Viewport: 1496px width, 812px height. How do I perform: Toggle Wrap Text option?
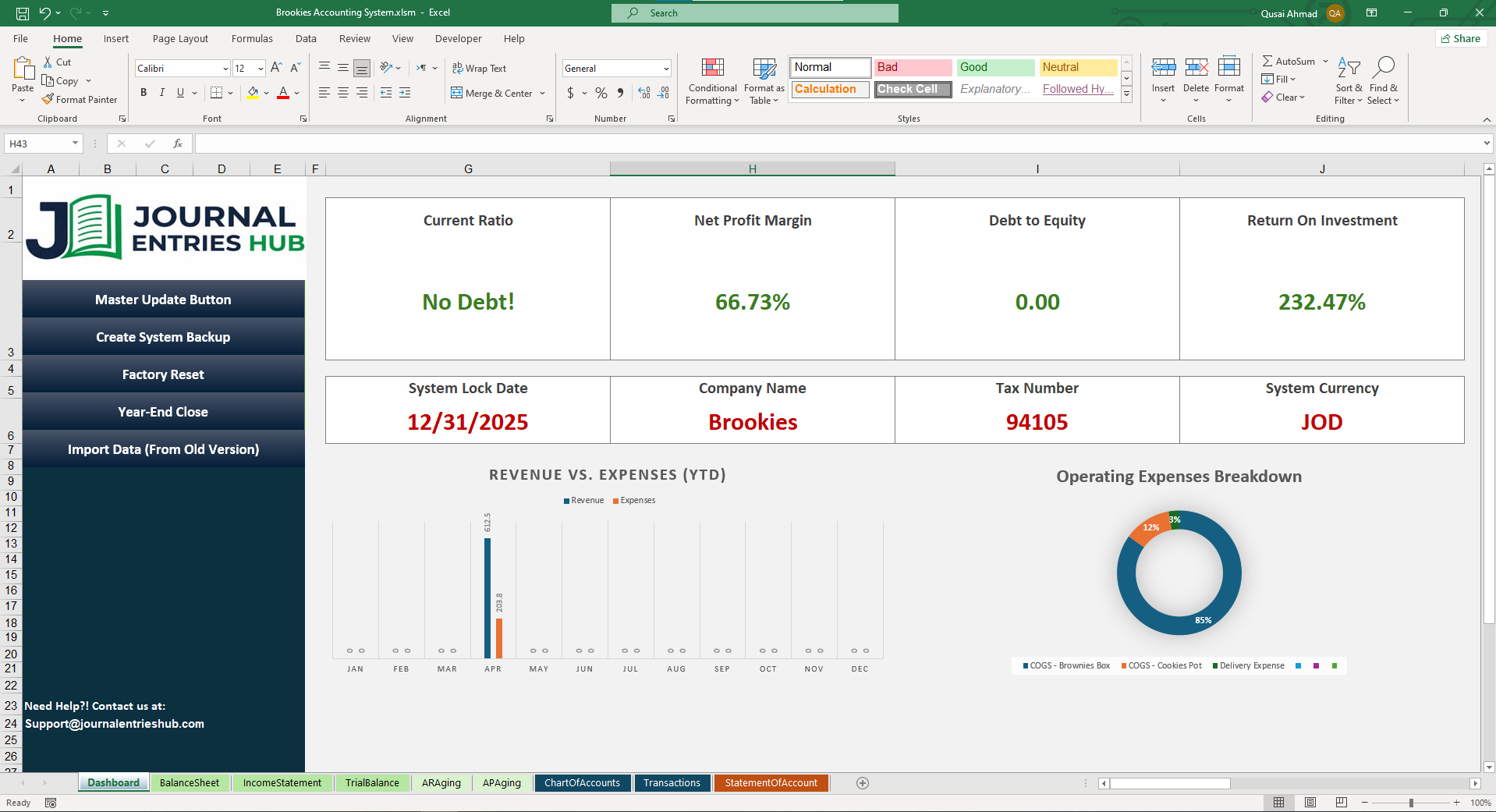(479, 69)
